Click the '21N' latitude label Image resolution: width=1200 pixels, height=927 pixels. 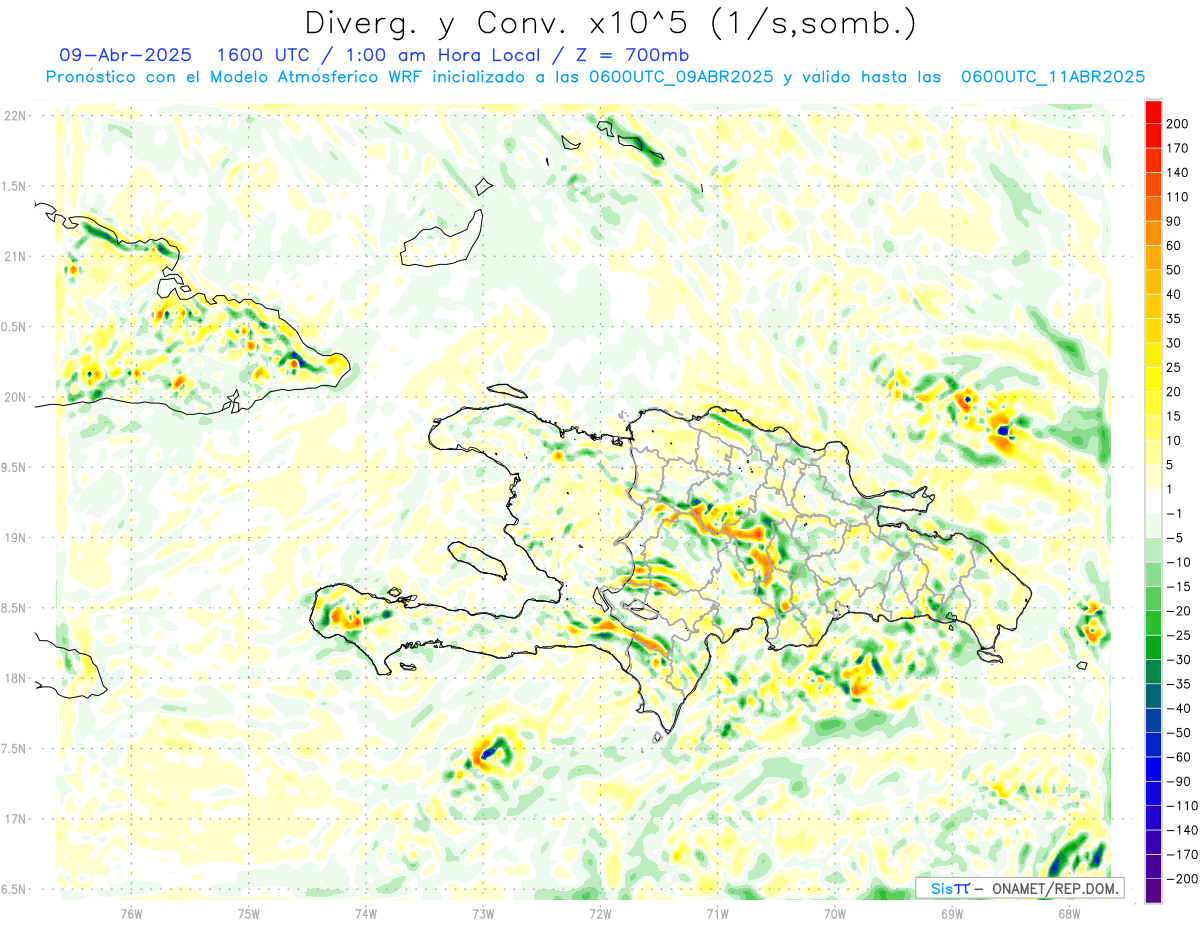[x=14, y=256]
